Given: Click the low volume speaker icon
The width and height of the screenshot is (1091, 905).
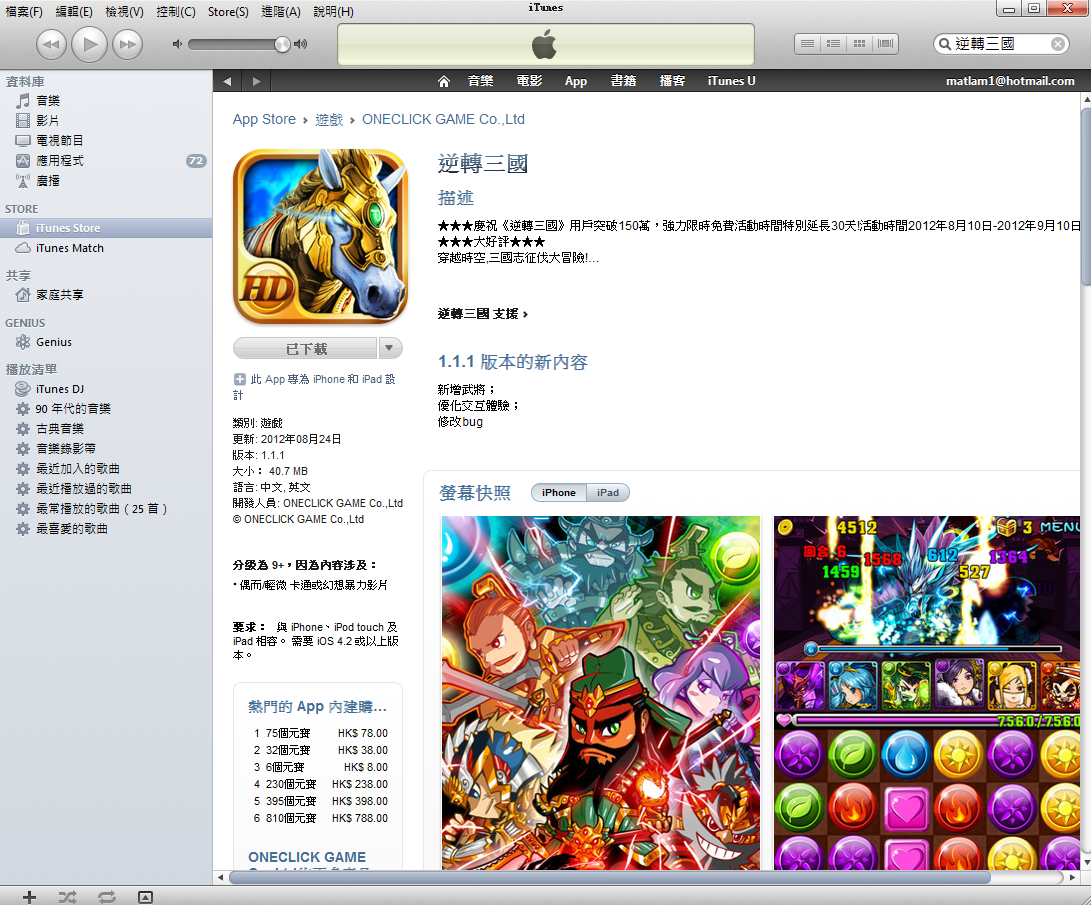Looking at the screenshot, I should click(x=177, y=44).
